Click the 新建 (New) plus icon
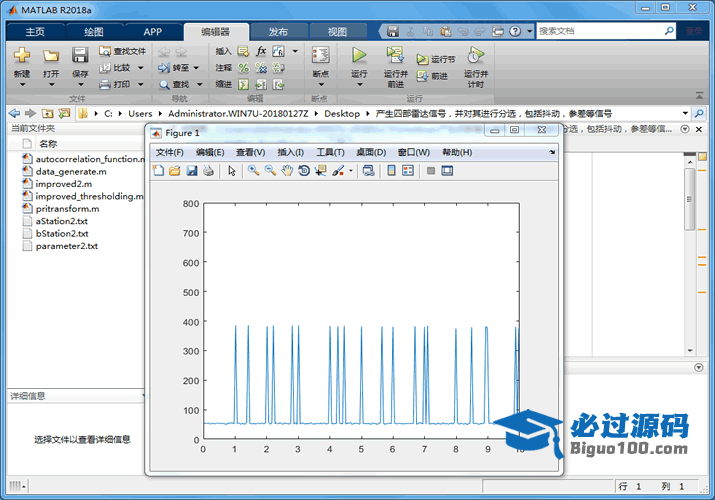Viewport: 715px width, 500px height. click(21, 55)
